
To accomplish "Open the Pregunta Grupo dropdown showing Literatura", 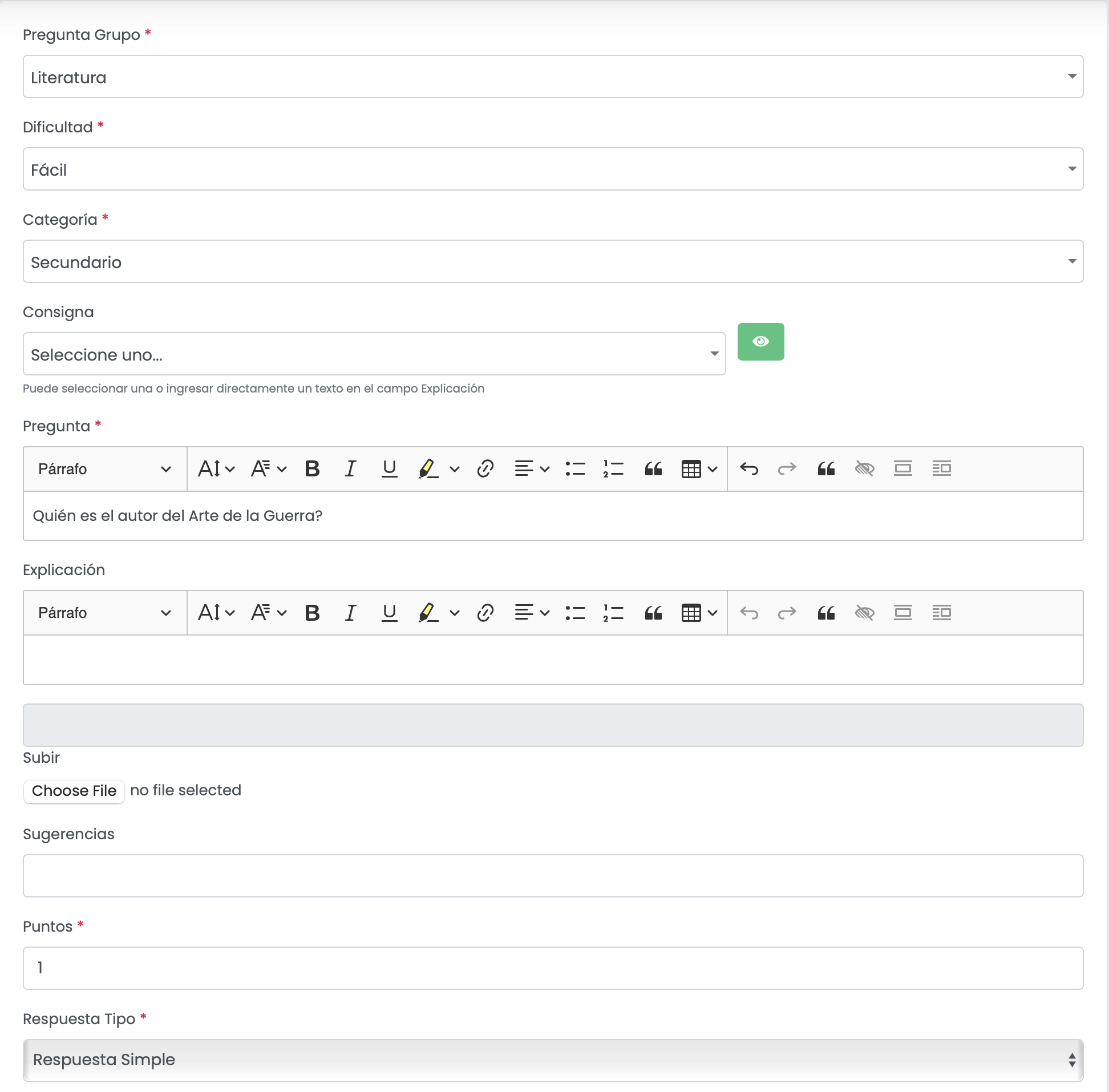I will (553, 76).
